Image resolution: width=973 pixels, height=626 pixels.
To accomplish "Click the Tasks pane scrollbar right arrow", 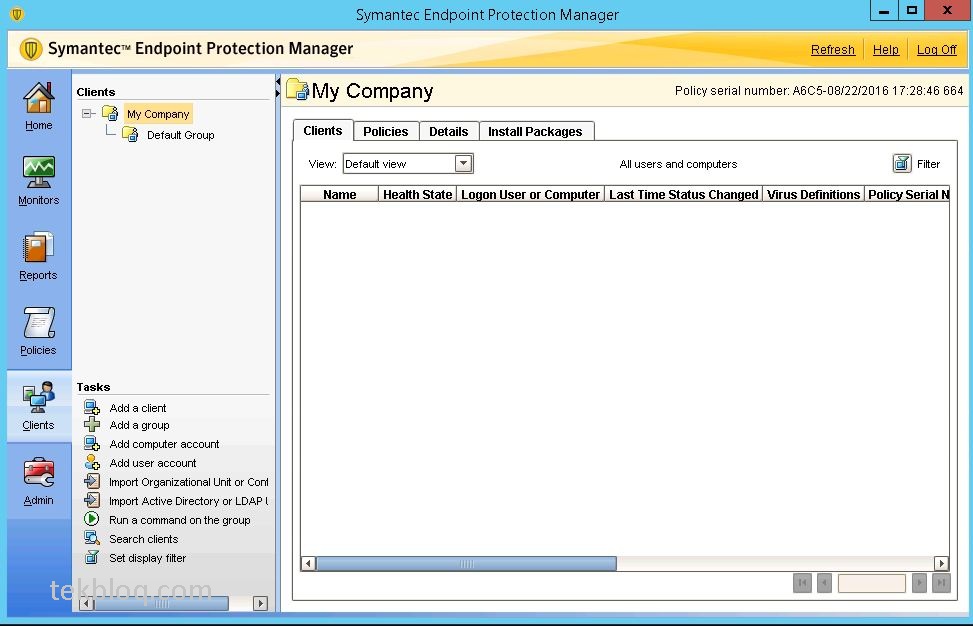I will 261,603.
